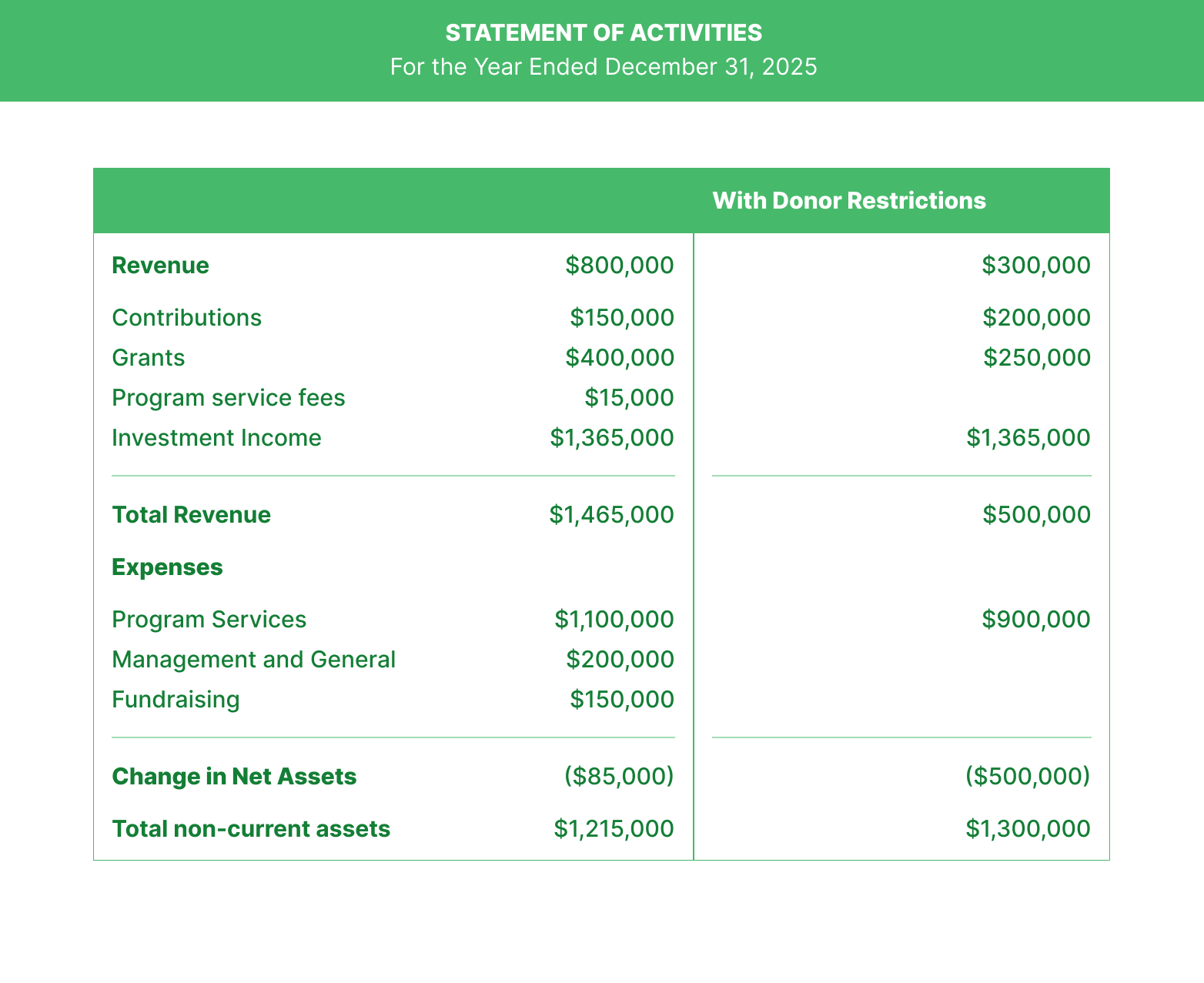This screenshot has width=1204, height=983.
Task: Select the $1,365,000 Investment Income amount
Action: 611,437
